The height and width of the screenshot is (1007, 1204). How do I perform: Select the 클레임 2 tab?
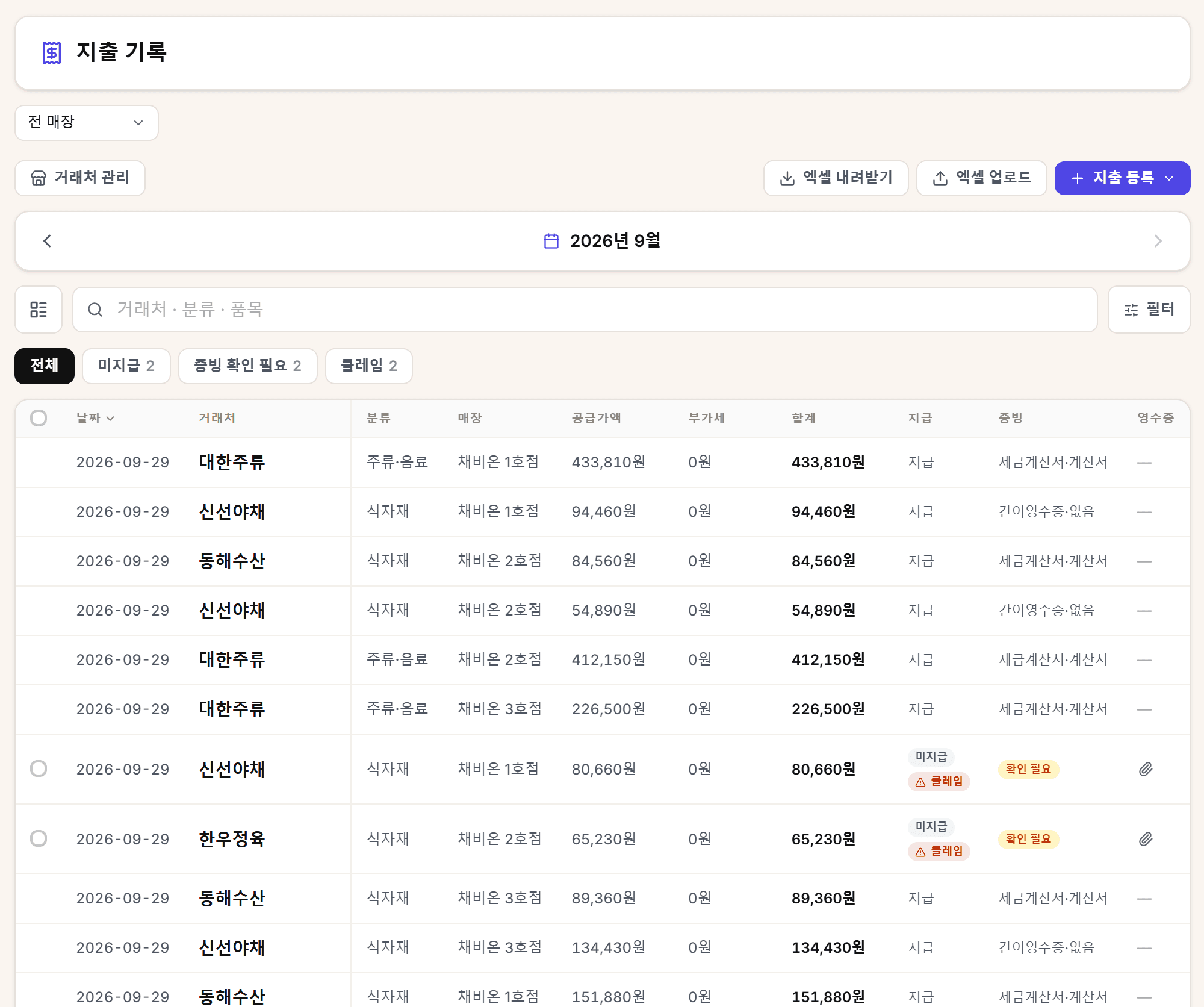(x=369, y=366)
